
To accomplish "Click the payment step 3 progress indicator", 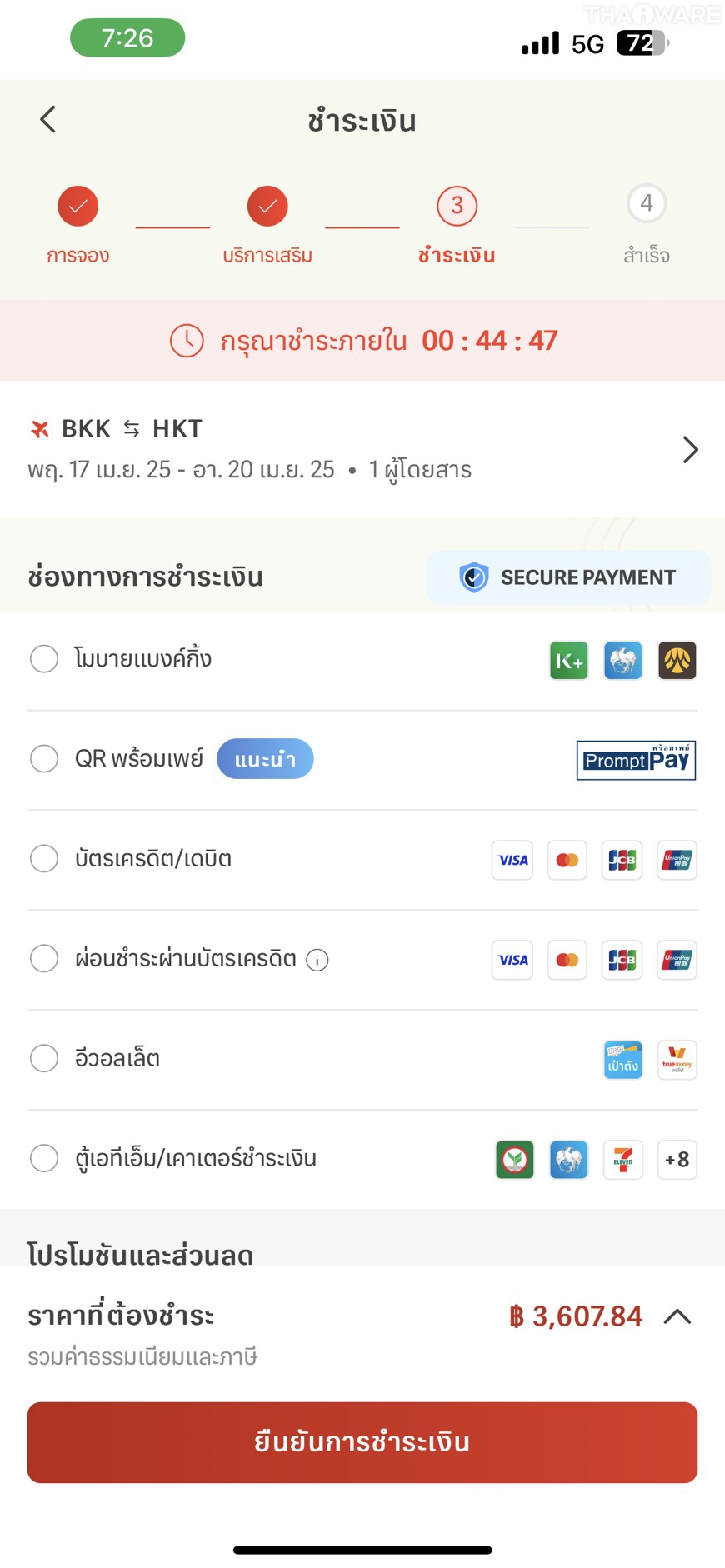I will (457, 207).
